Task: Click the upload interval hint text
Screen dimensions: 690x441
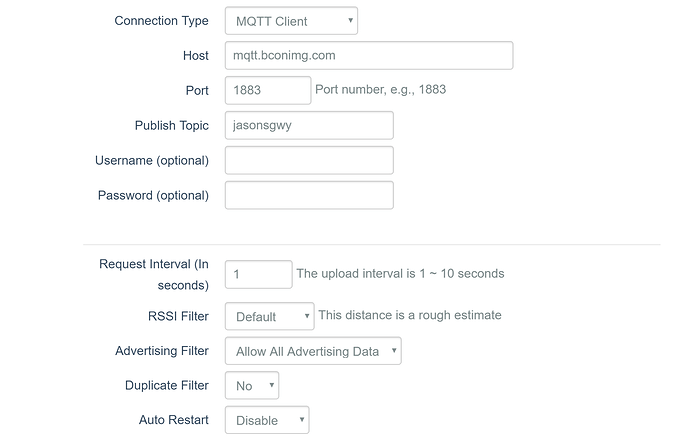Action: point(400,273)
